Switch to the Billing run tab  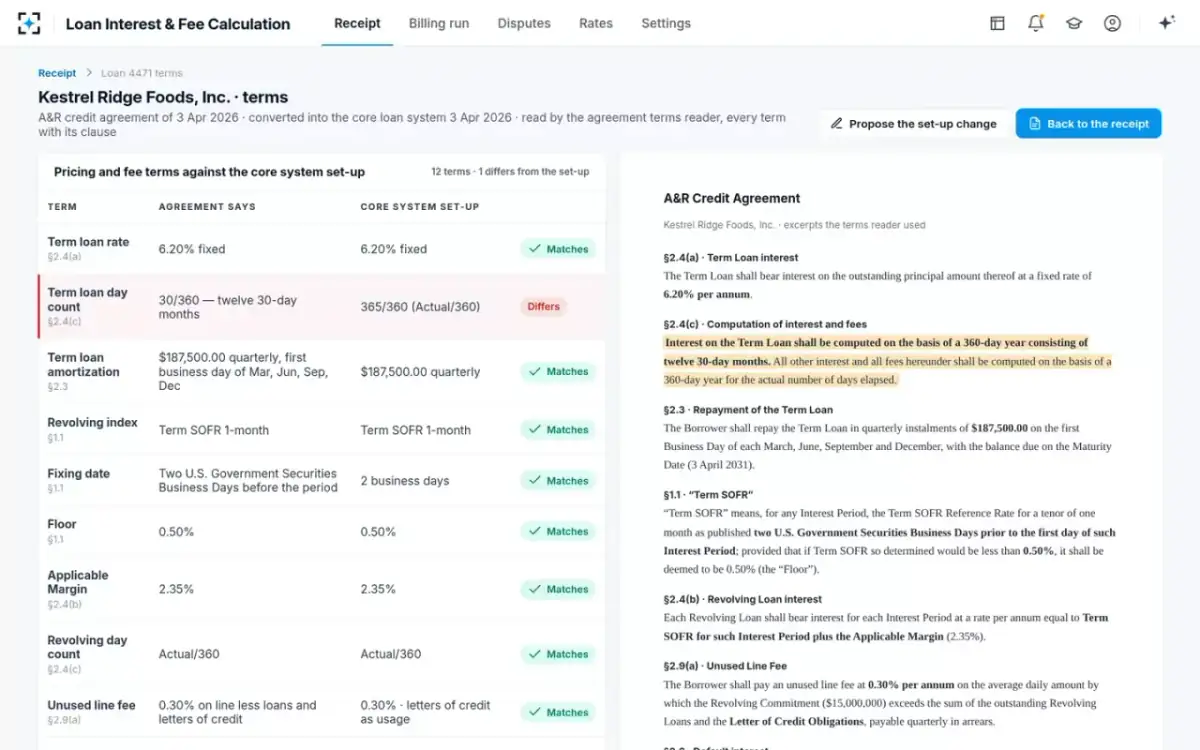pyautogui.click(x=439, y=23)
